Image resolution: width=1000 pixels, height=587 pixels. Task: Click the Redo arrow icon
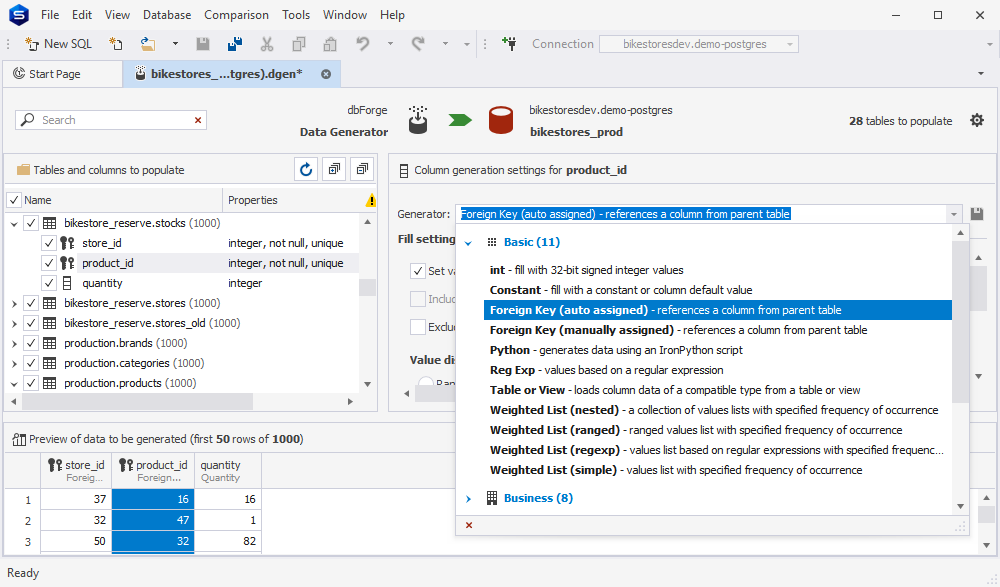pyautogui.click(x=418, y=44)
